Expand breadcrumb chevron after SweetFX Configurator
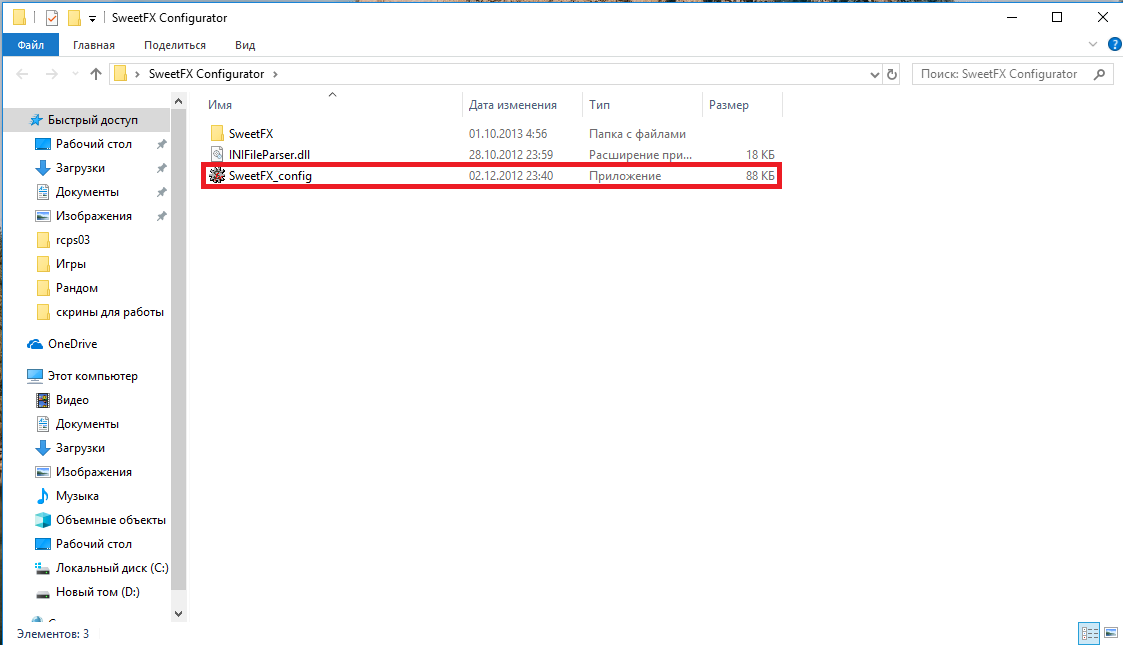The width and height of the screenshot is (1123, 645). point(275,74)
